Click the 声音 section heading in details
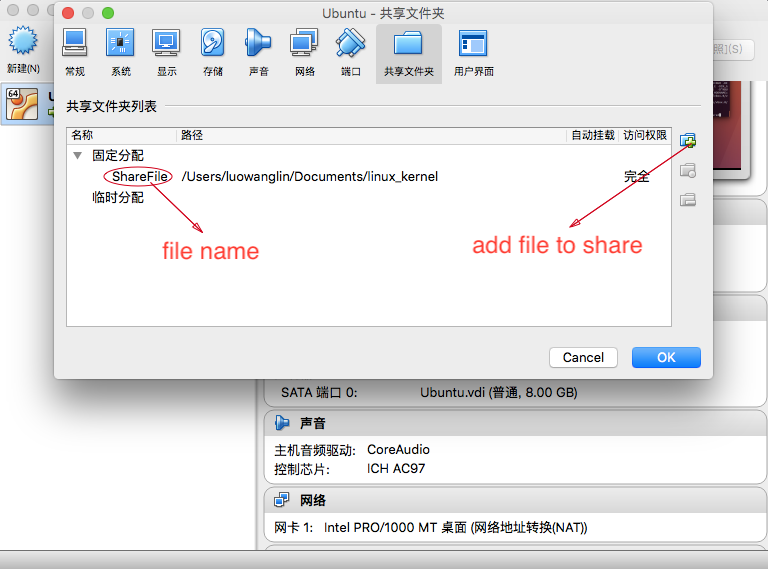 [313, 423]
